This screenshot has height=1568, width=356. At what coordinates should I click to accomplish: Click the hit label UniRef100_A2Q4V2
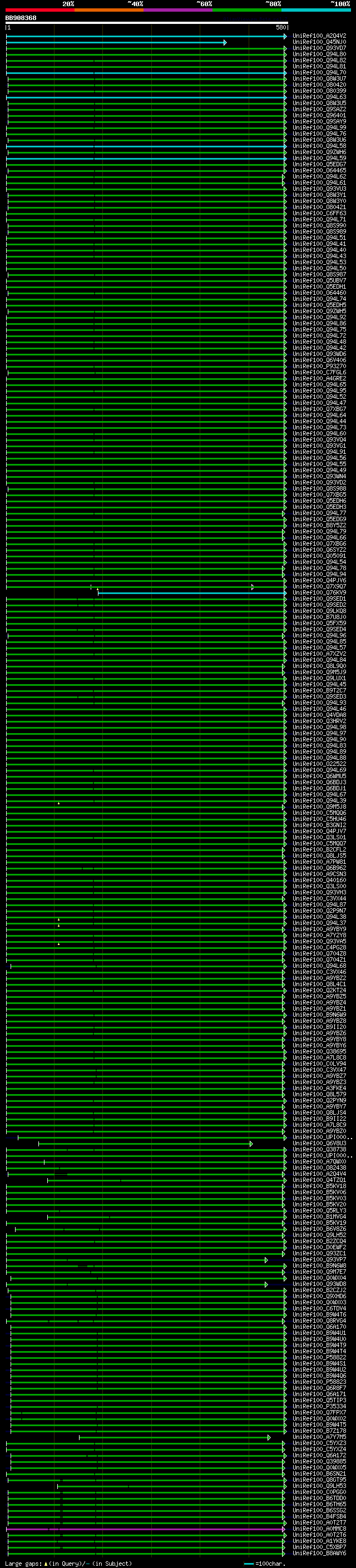319,36
